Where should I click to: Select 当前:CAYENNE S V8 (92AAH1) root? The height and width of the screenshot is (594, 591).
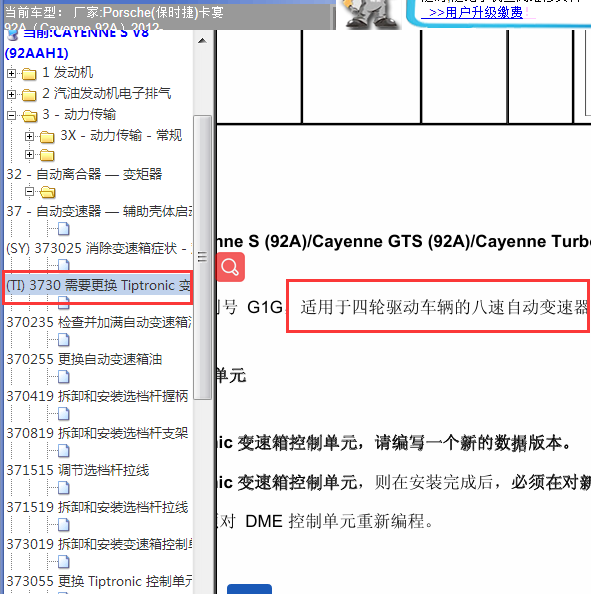(x=77, y=43)
